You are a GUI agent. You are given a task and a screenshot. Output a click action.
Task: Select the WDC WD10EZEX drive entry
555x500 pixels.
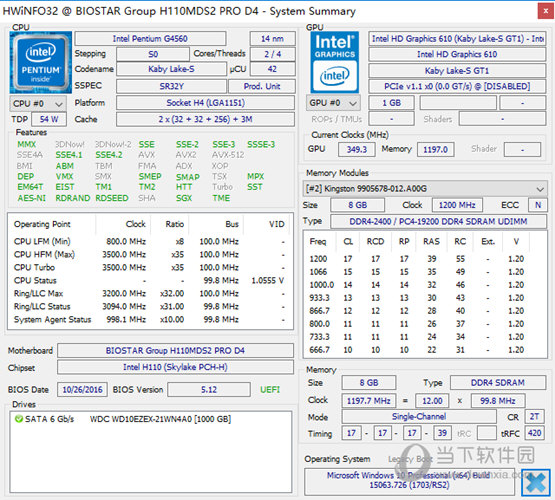[160, 419]
